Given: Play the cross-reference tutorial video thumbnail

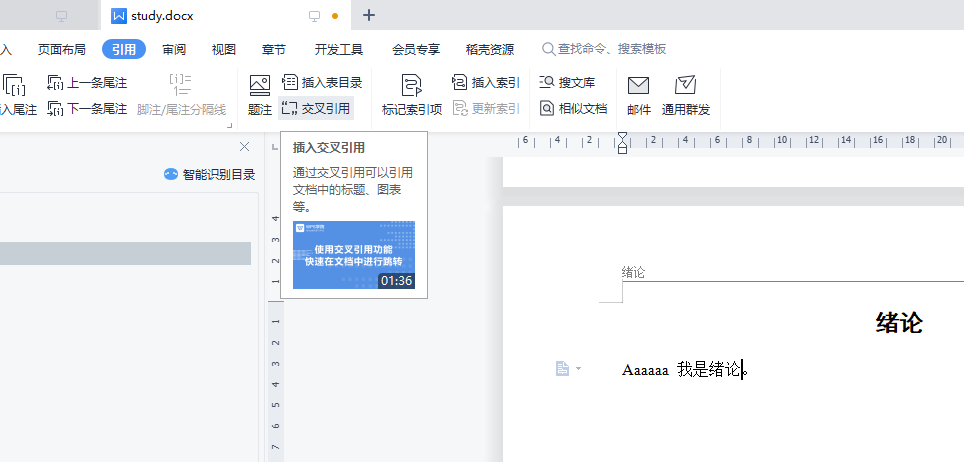Looking at the screenshot, I should point(354,255).
